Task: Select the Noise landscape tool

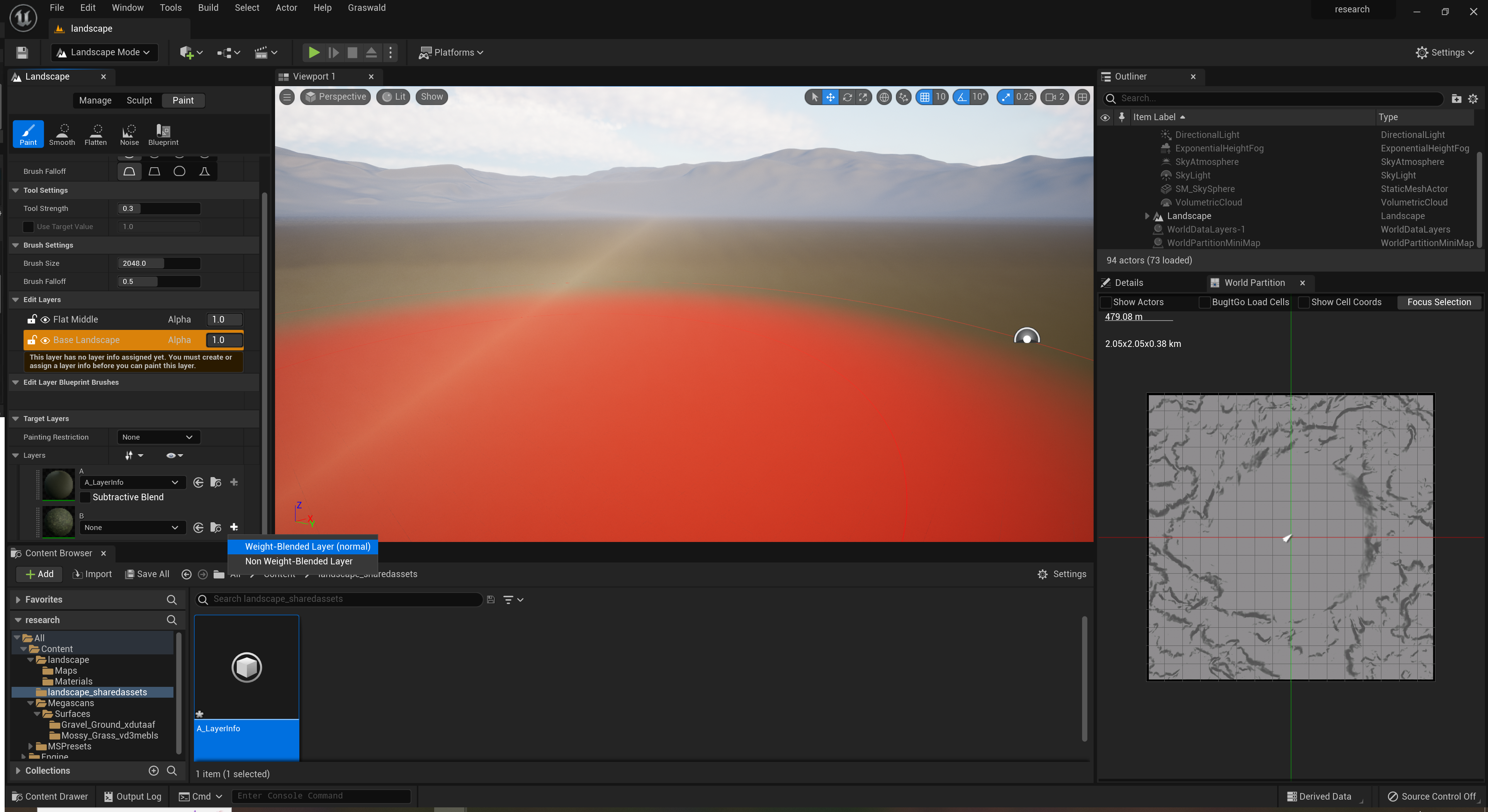Action: pos(129,134)
